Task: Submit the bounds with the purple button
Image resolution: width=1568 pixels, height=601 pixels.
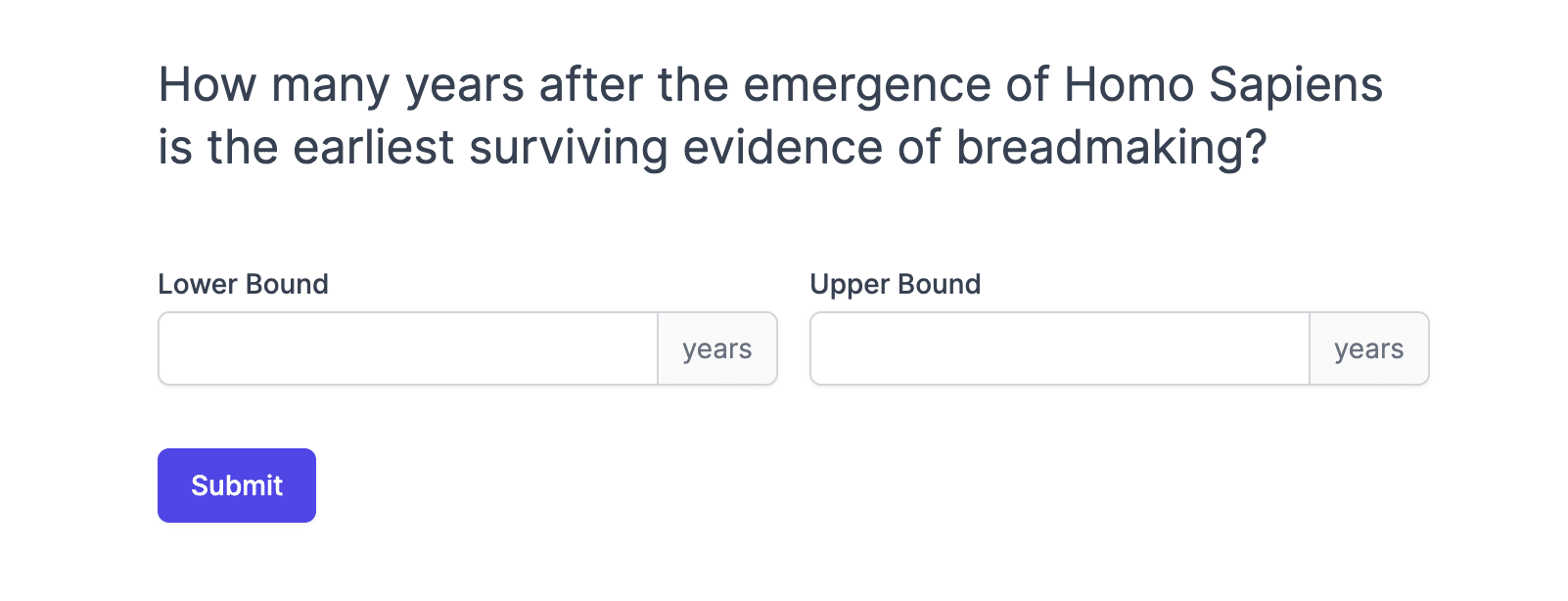Action: [x=237, y=485]
